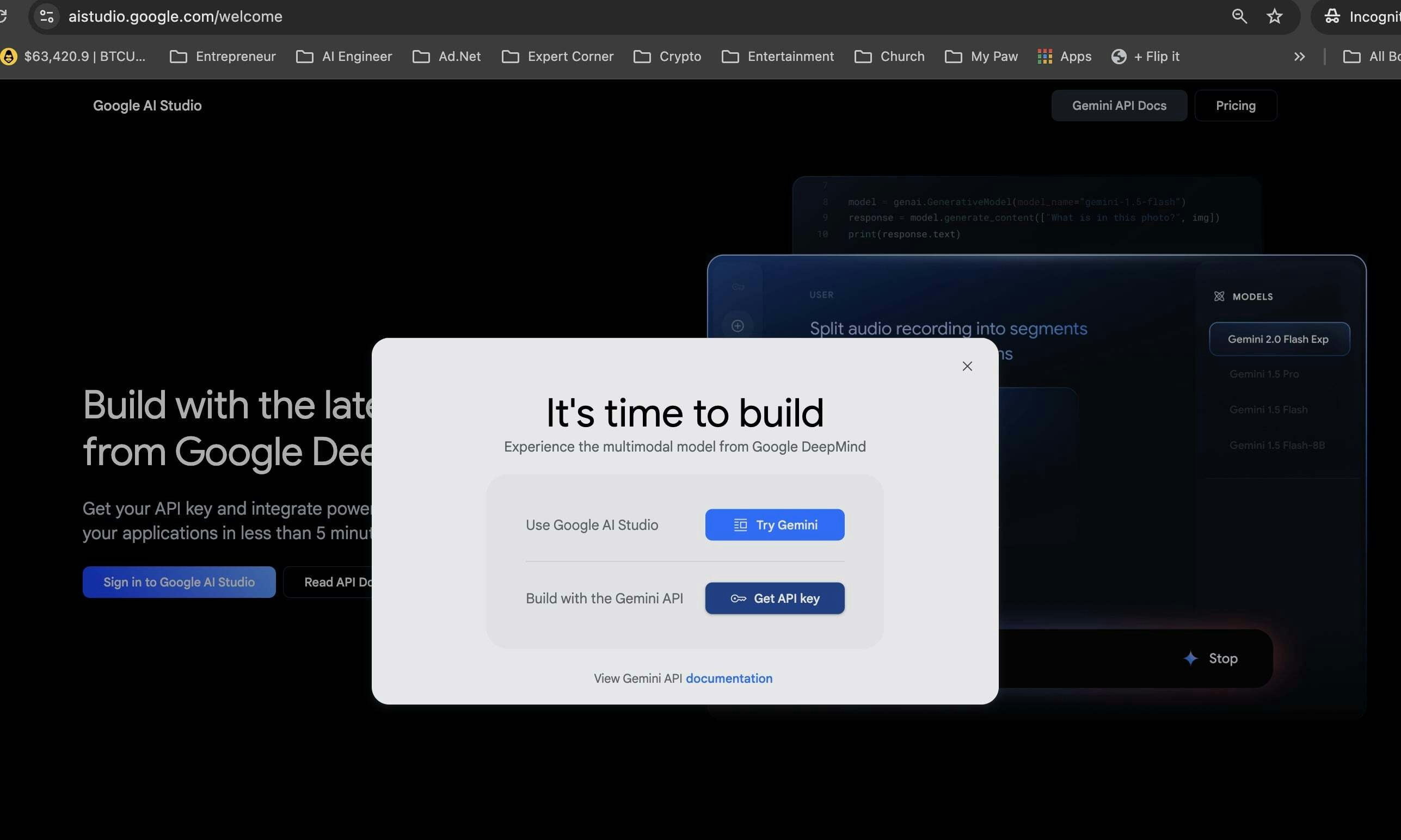The image size is (1401, 840).
Task: Show hidden bookmarks with the overflow chevron
Action: (1299, 56)
